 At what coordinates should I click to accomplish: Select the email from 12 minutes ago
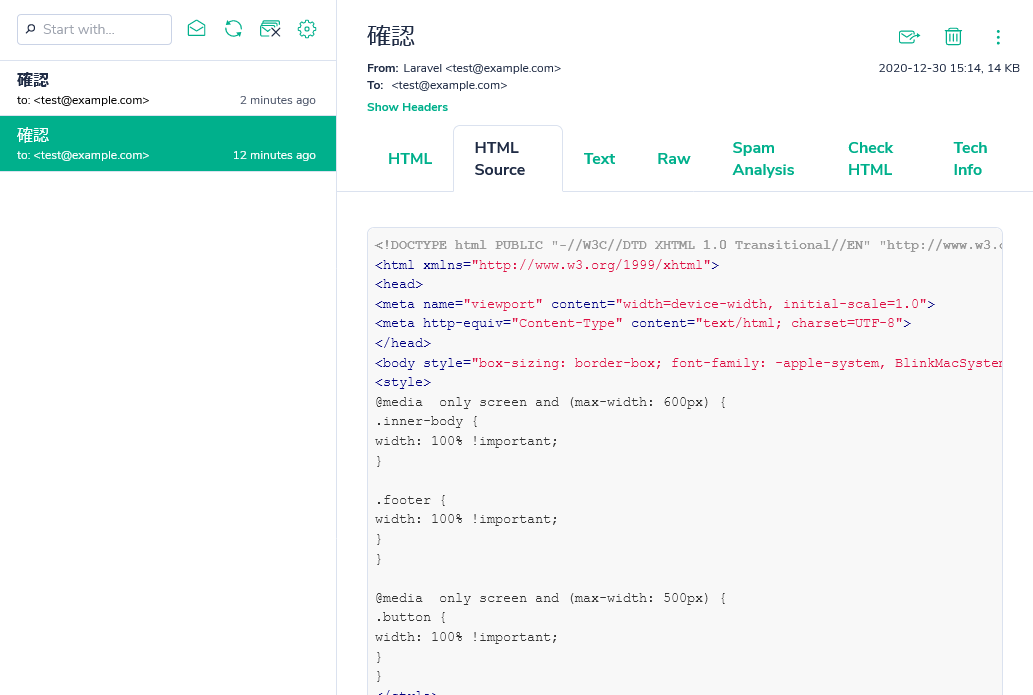168,144
